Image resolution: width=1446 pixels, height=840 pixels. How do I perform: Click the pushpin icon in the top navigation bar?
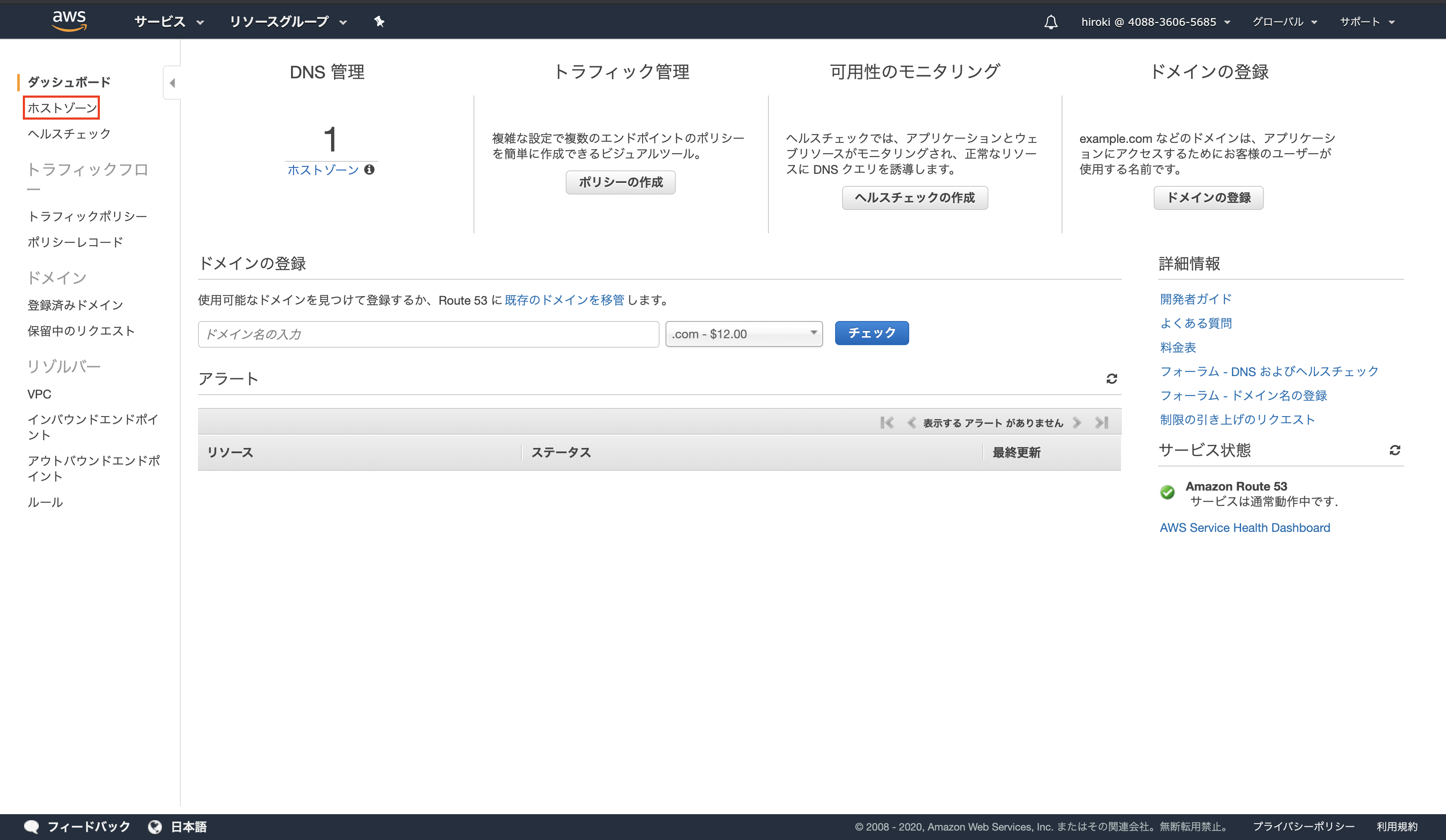pos(379,21)
